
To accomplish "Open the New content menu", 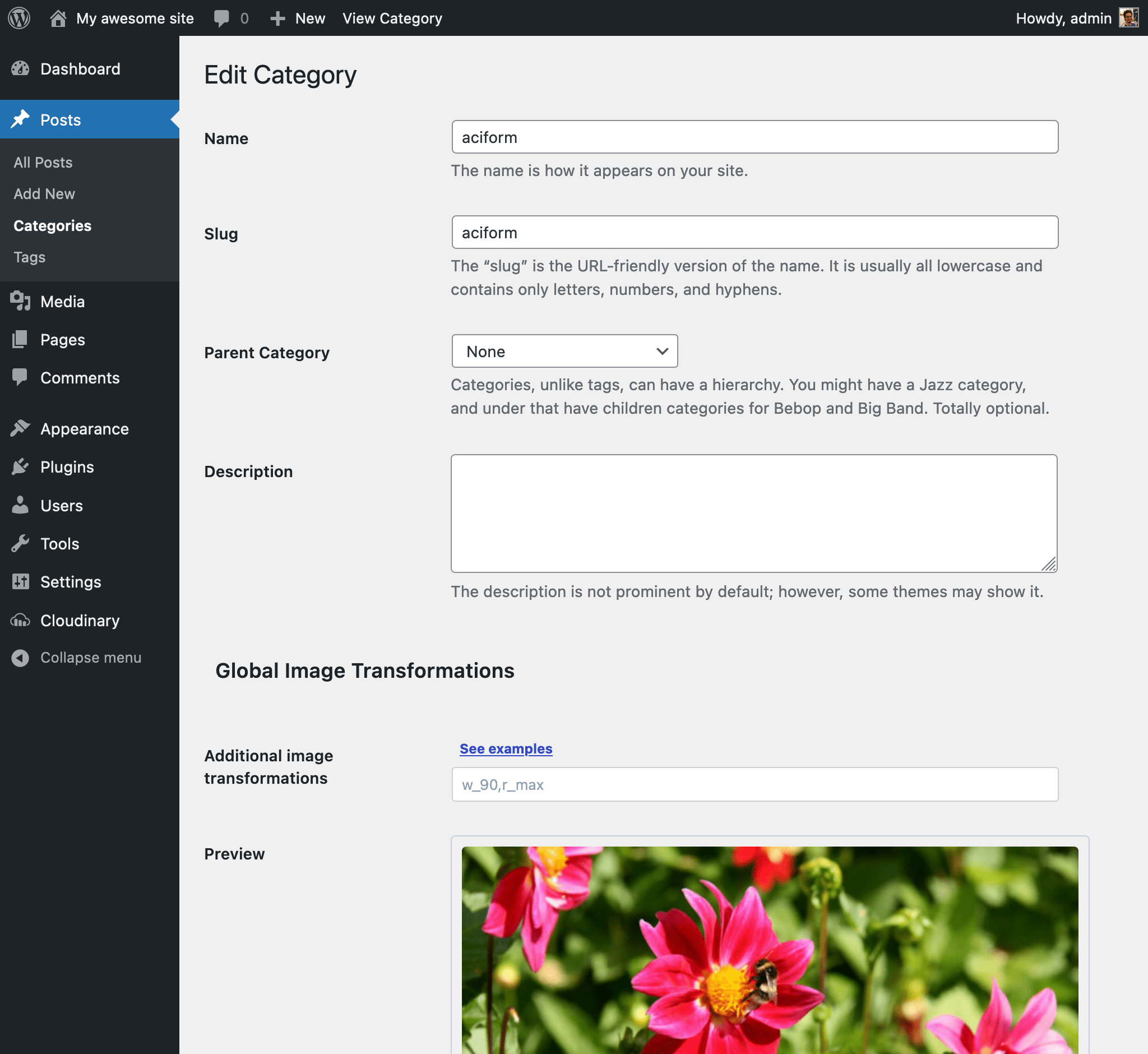I will click(x=298, y=19).
